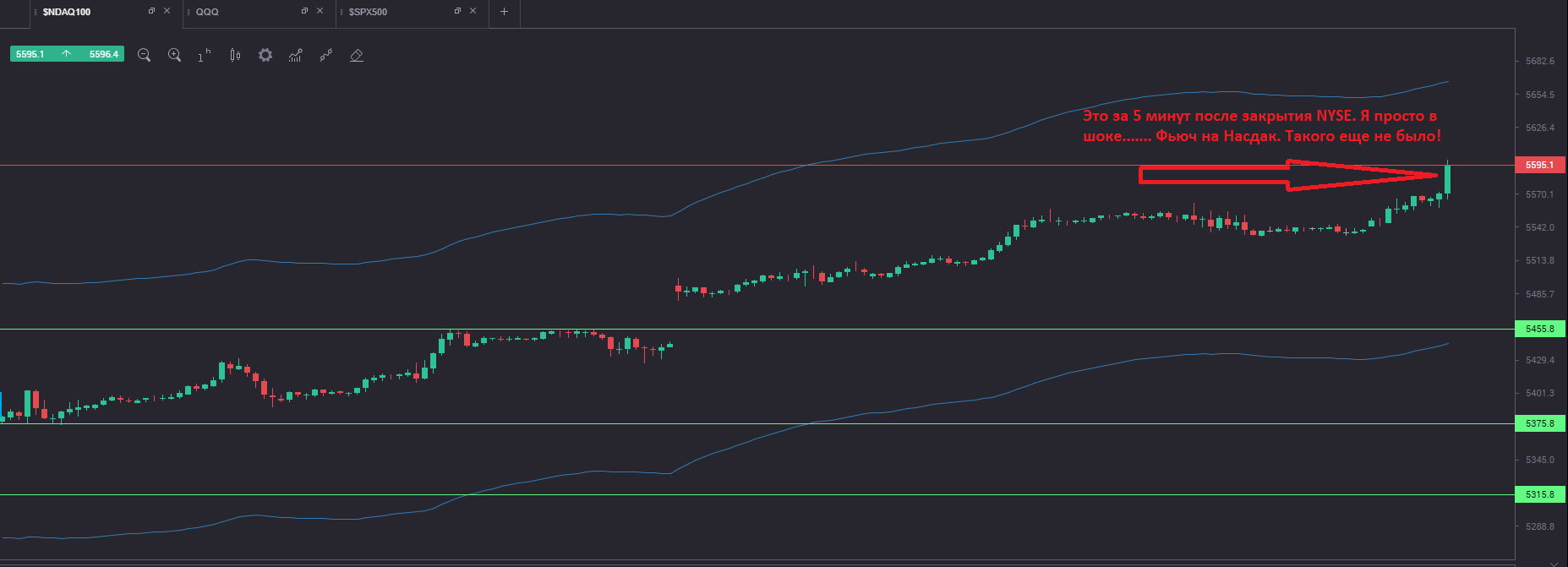This screenshot has width=1568, height=567.
Task: Click the red 5595.1 current price label
Action: click(1540, 165)
